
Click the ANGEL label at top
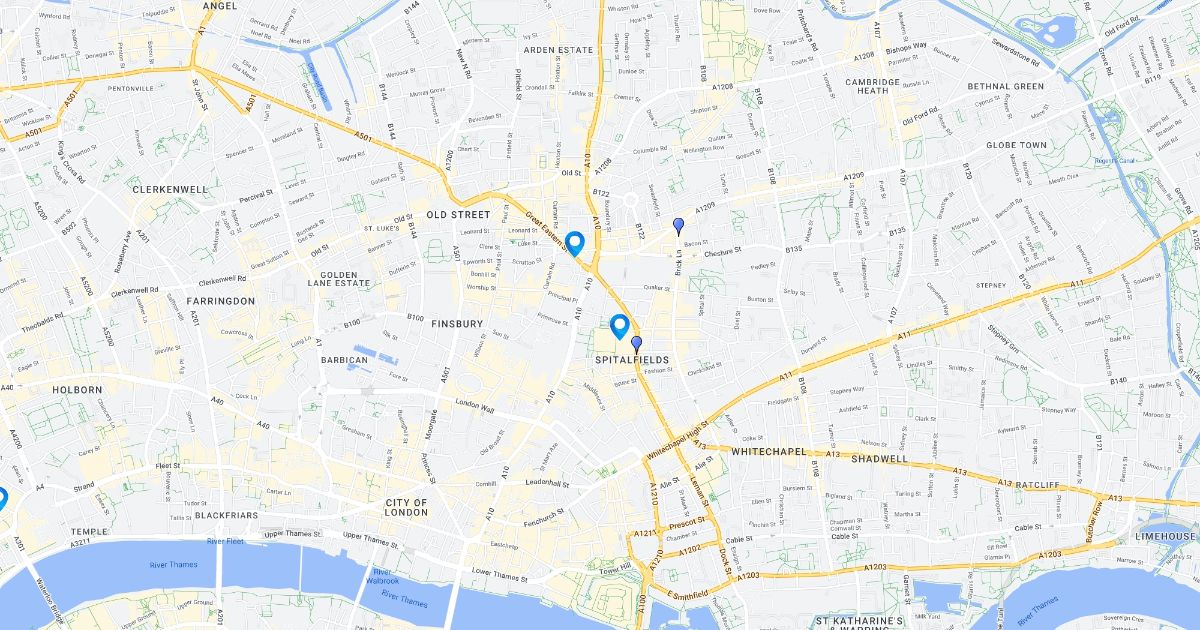tap(220, 5)
